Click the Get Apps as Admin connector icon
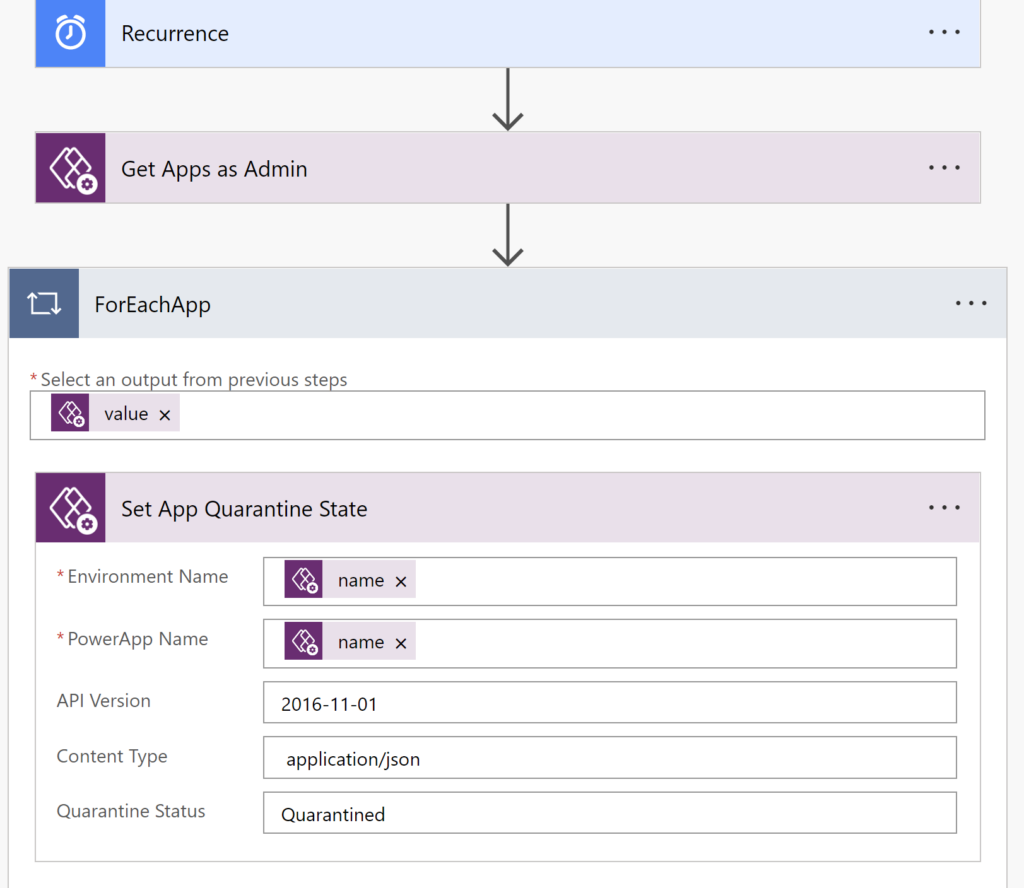 click(71, 168)
